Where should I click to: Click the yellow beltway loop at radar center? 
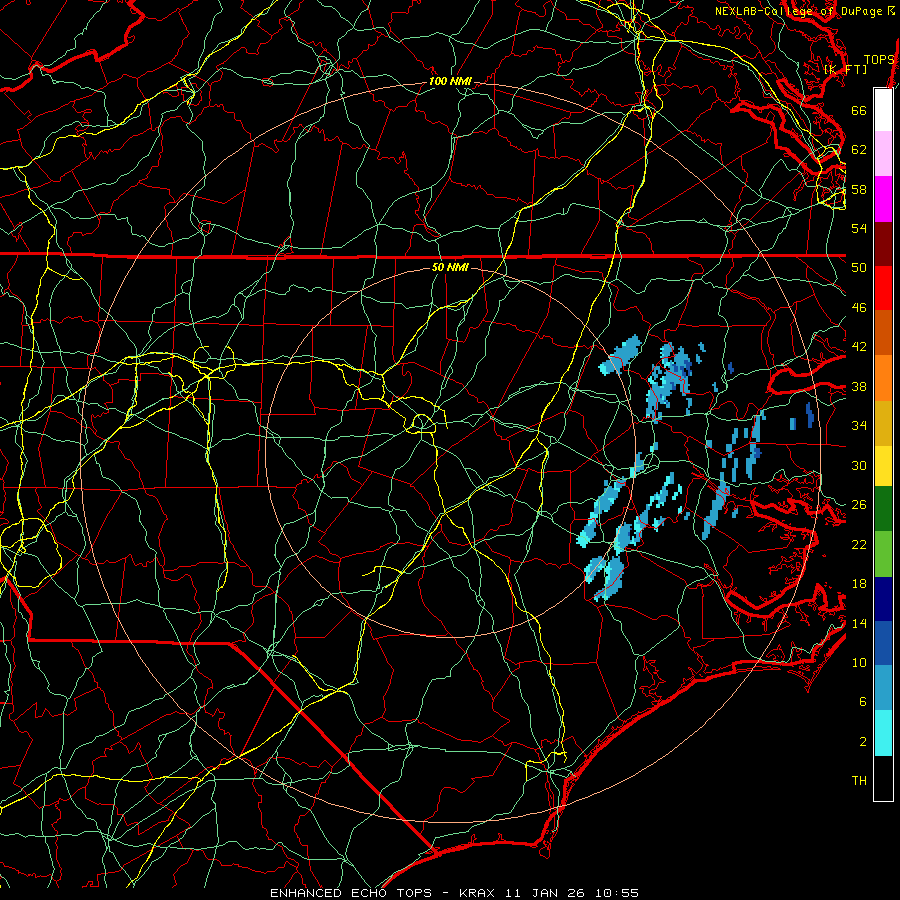click(x=422, y=422)
